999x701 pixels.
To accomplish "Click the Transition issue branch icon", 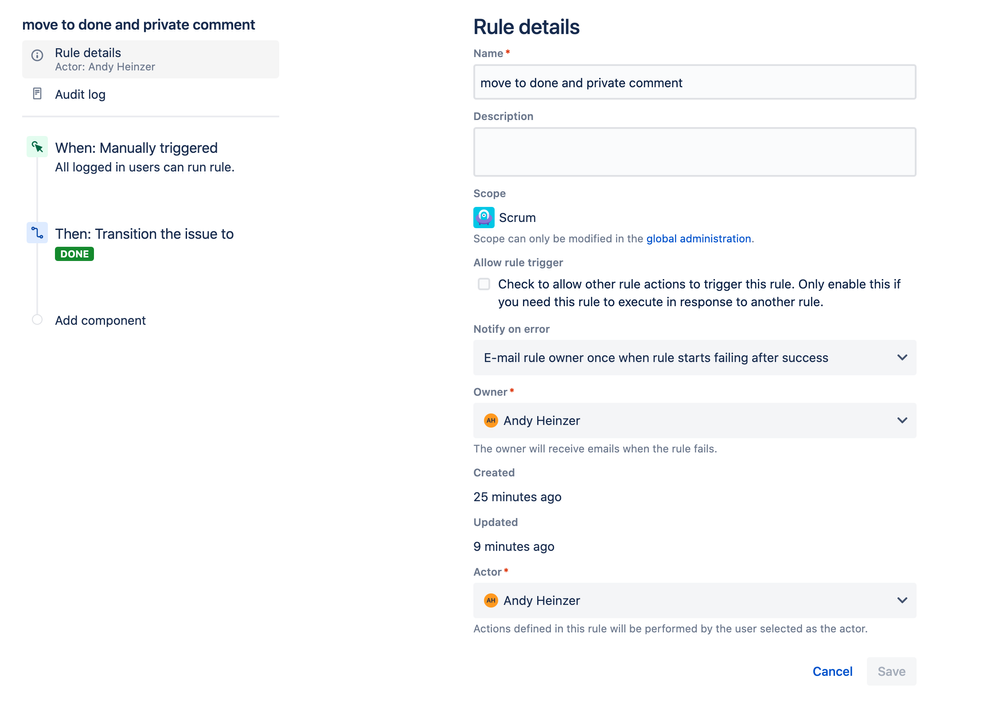I will [37, 233].
